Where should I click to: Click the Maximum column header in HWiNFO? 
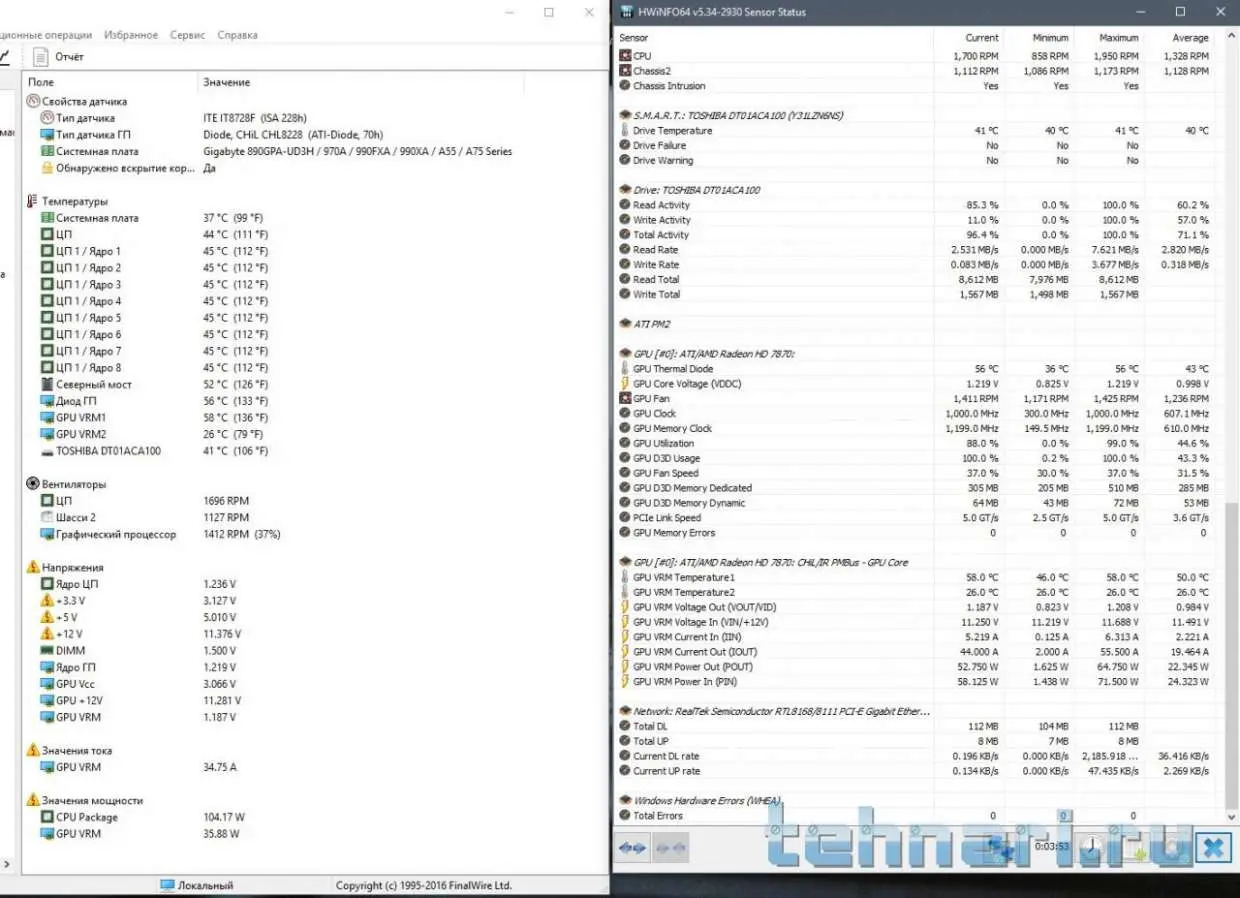click(x=1118, y=38)
